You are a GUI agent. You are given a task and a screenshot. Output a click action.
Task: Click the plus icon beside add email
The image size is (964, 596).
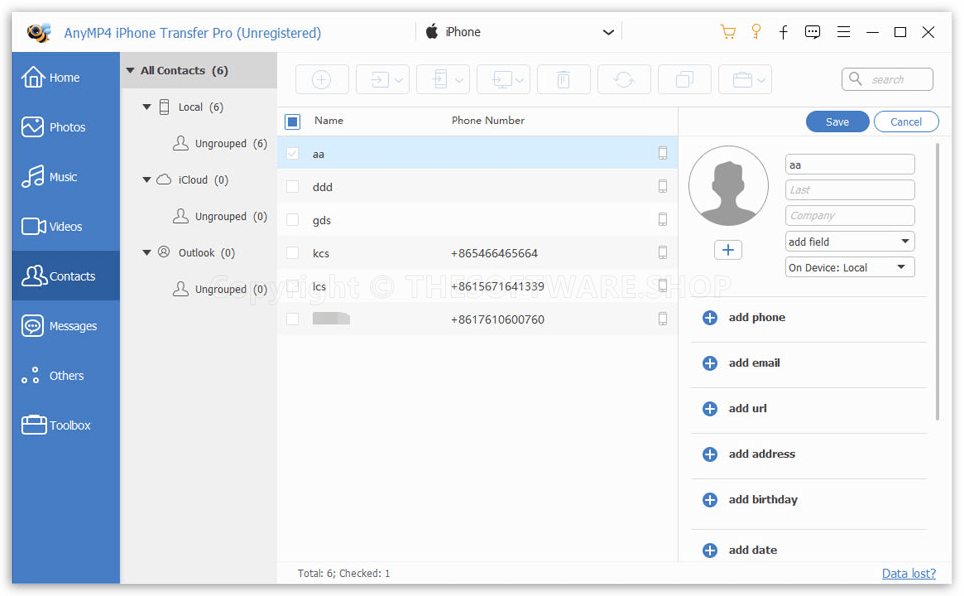(709, 364)
